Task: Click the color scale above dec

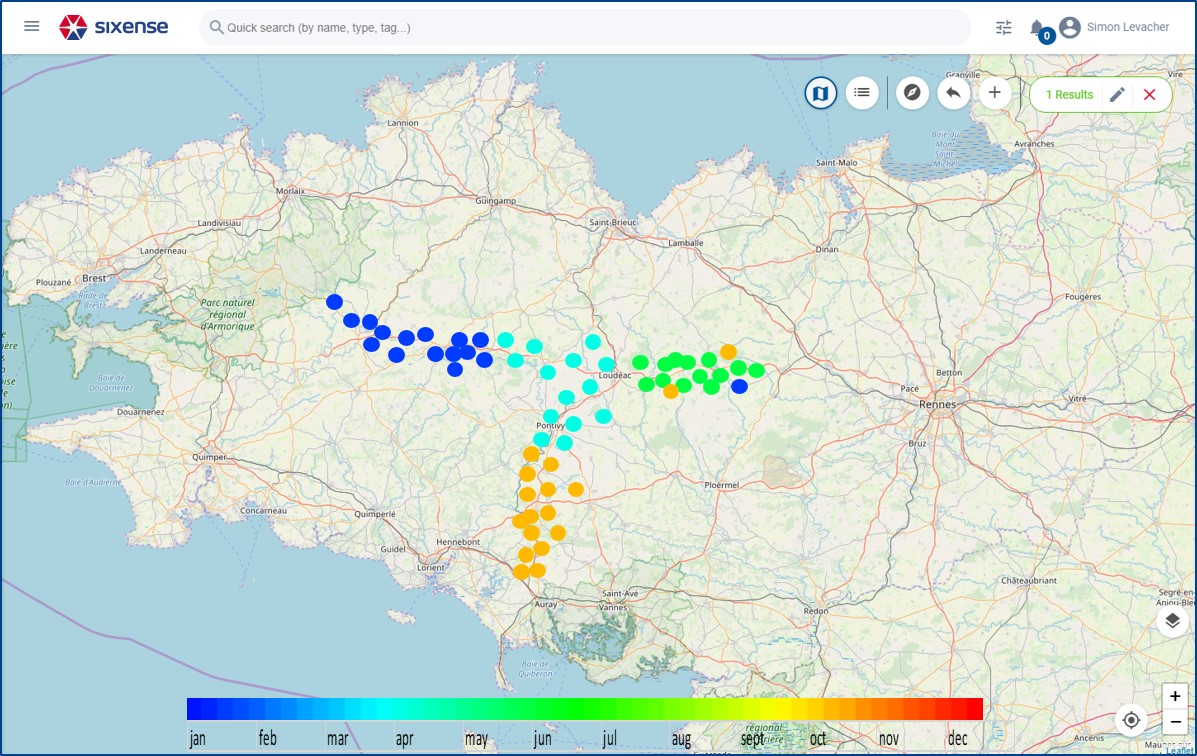Action: point(958,709)
